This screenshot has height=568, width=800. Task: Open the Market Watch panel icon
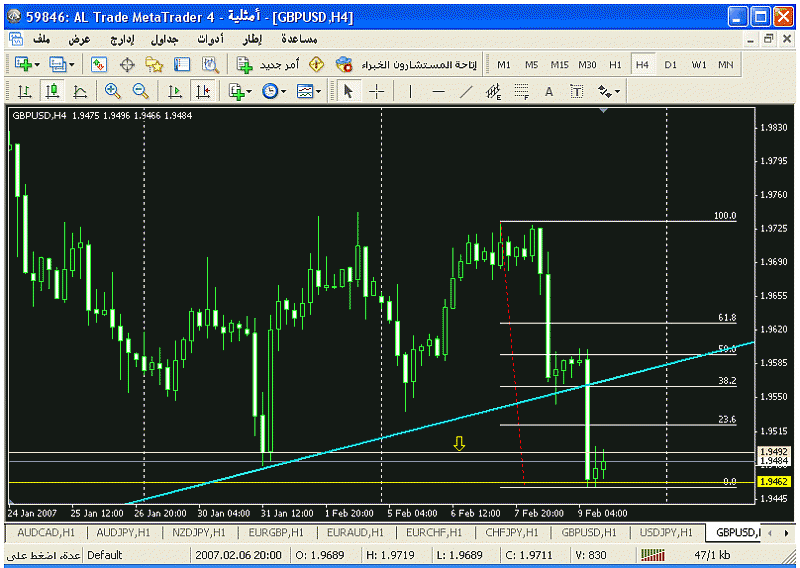pos(98,64)
